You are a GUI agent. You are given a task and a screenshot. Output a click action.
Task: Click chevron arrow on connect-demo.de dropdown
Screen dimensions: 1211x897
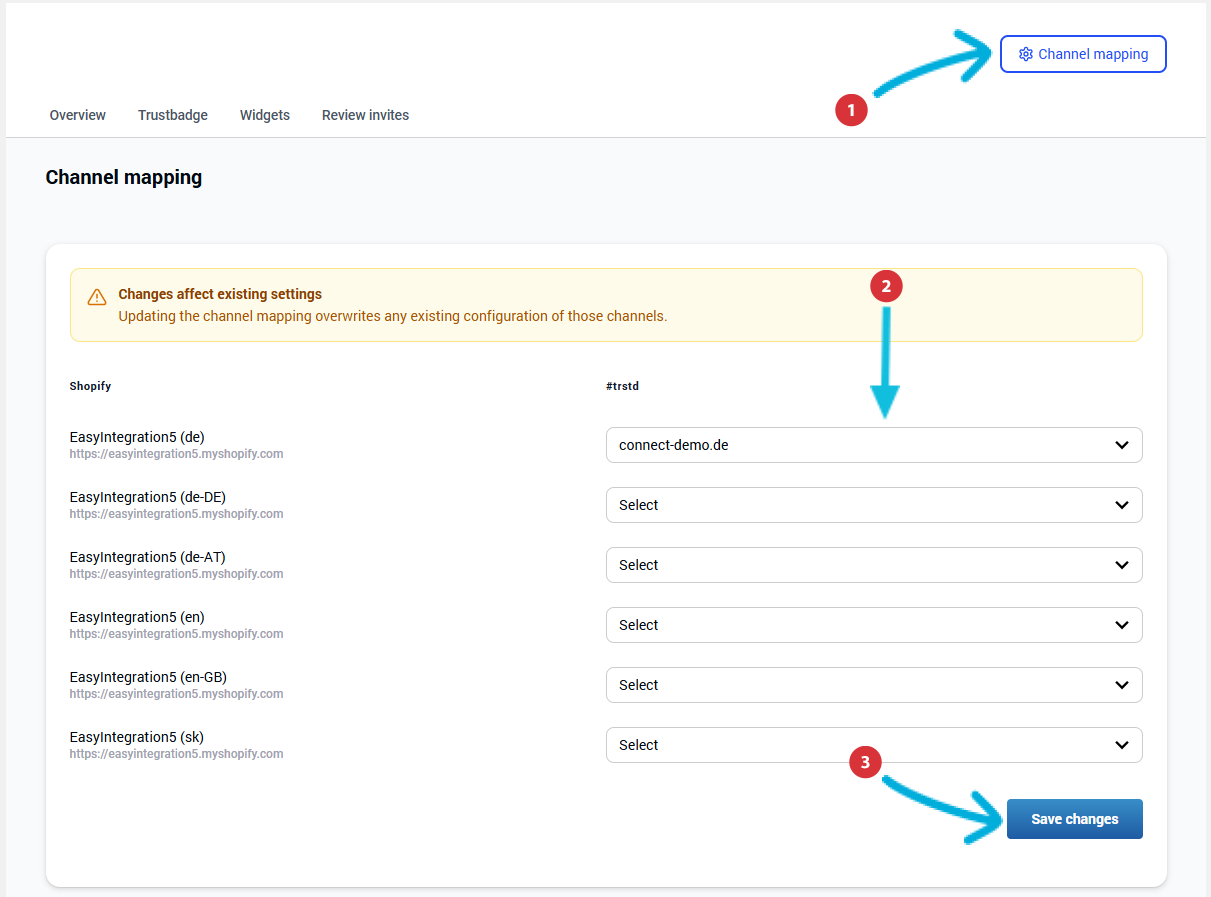pyautogui.click(x=1122, y=445)
